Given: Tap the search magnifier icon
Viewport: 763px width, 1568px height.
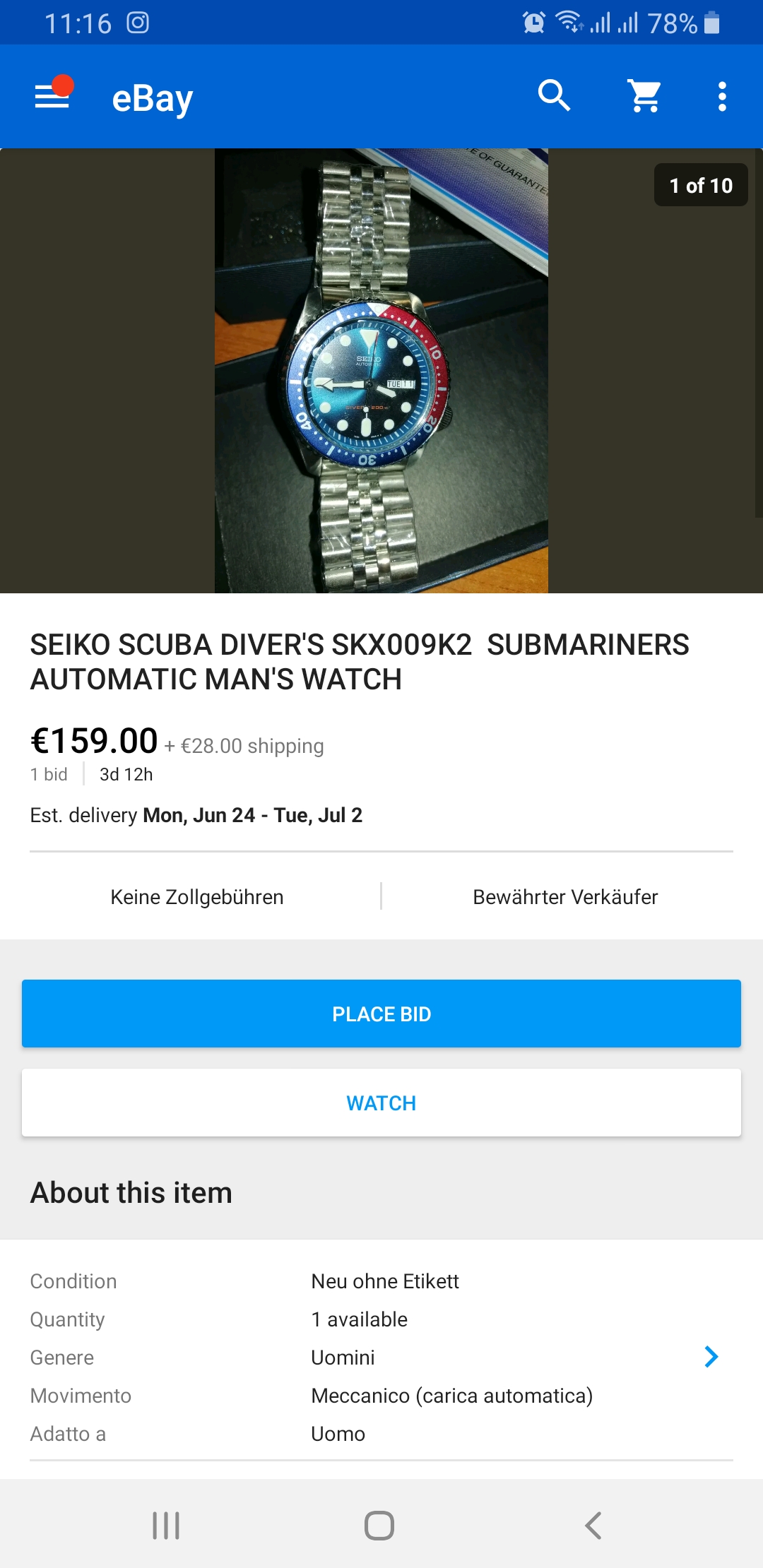Looking at the screenshot, I should point(555,95).
